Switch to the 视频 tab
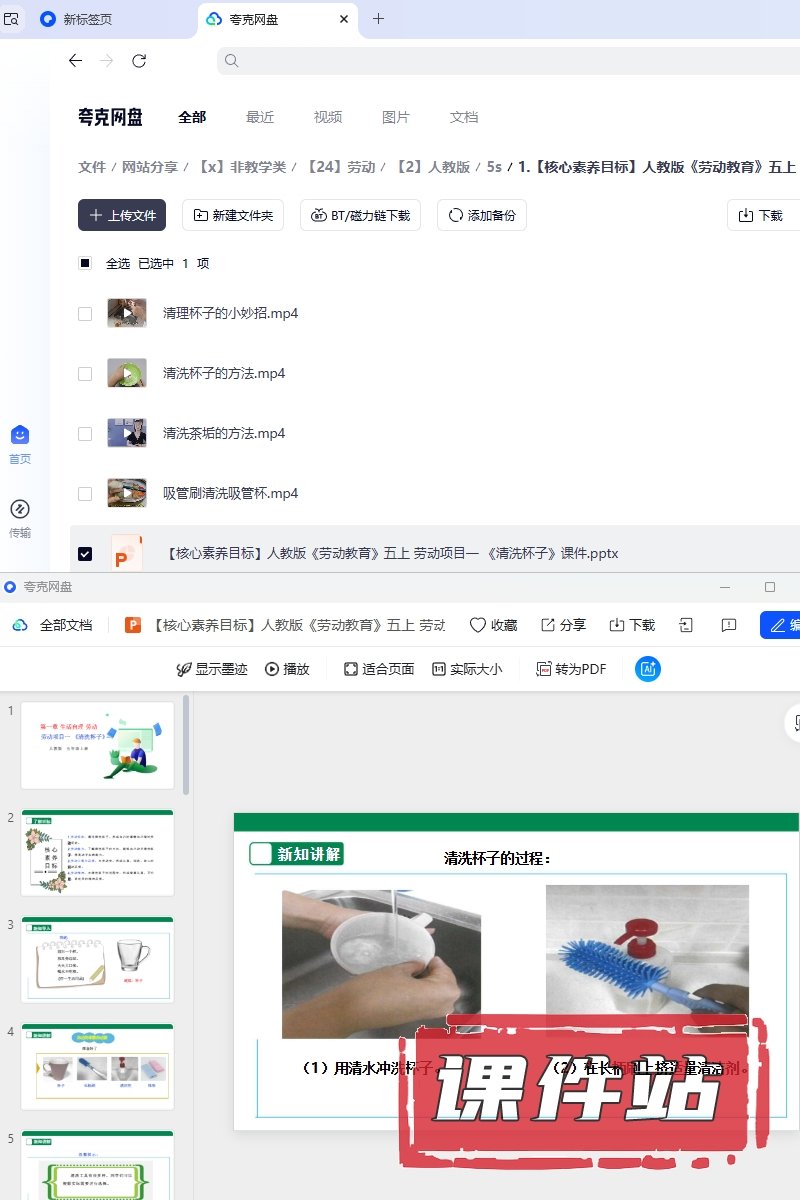 (x=328, y=117)
